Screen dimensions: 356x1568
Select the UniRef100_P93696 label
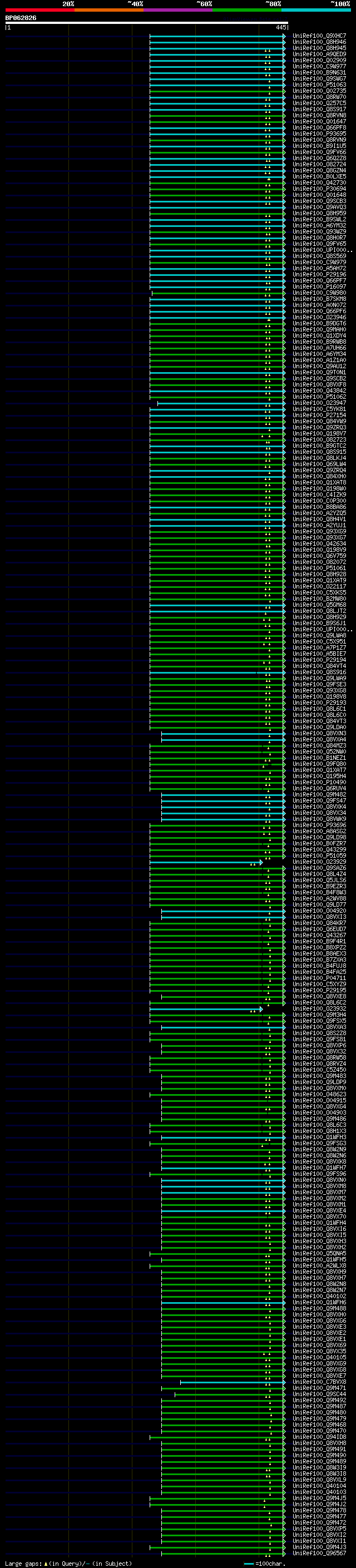319,825
